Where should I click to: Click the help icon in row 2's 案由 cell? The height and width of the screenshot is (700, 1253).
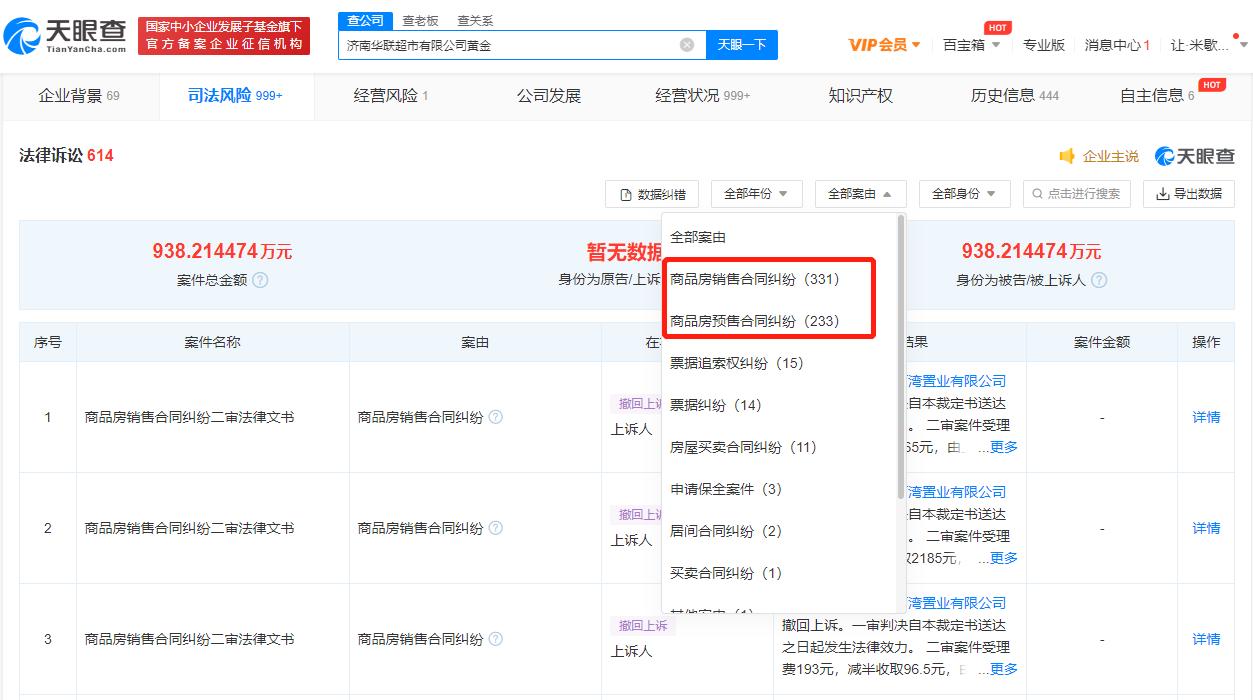point(496,528)
